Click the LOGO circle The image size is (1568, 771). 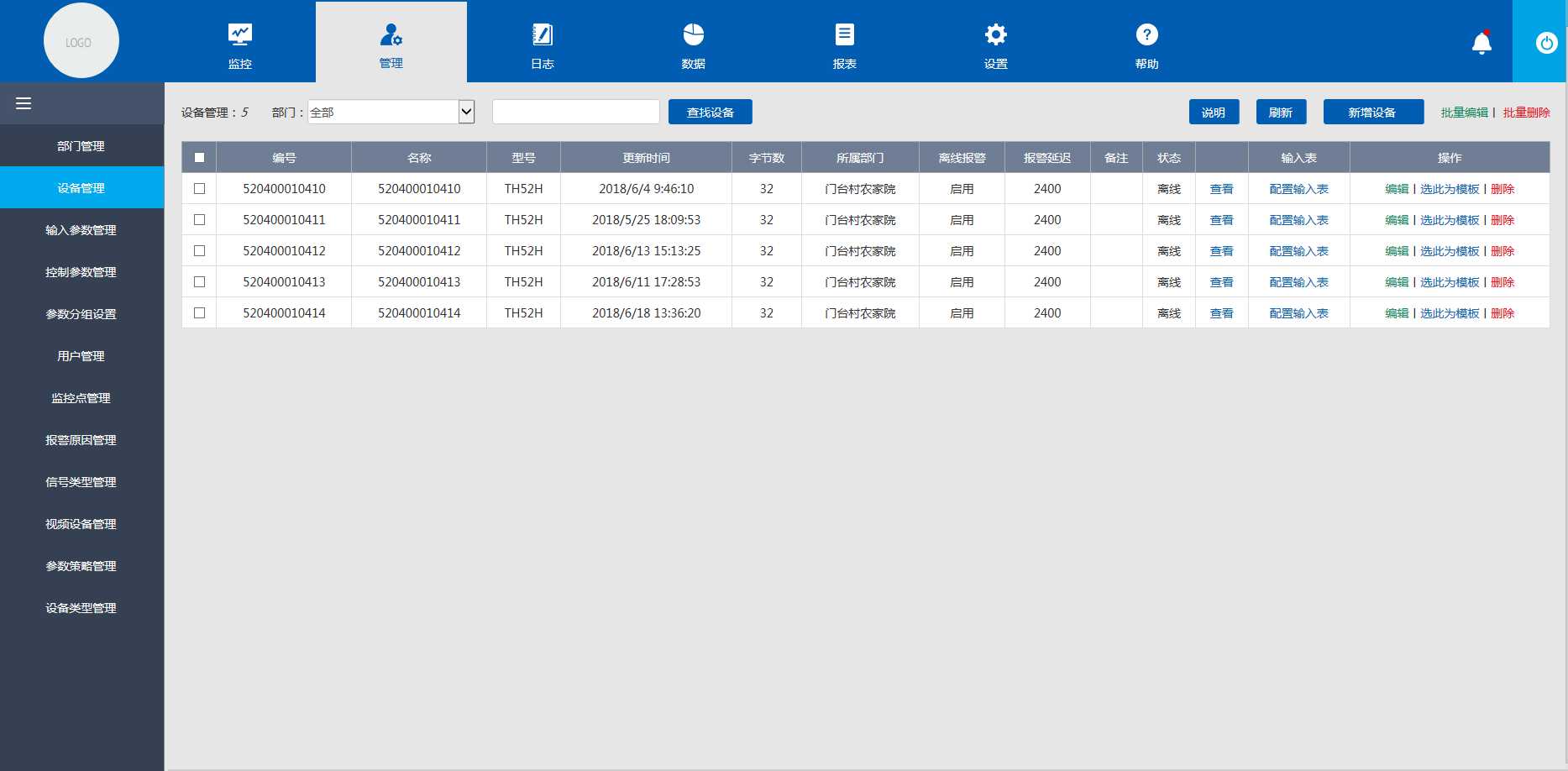click(x=81, y=41)
